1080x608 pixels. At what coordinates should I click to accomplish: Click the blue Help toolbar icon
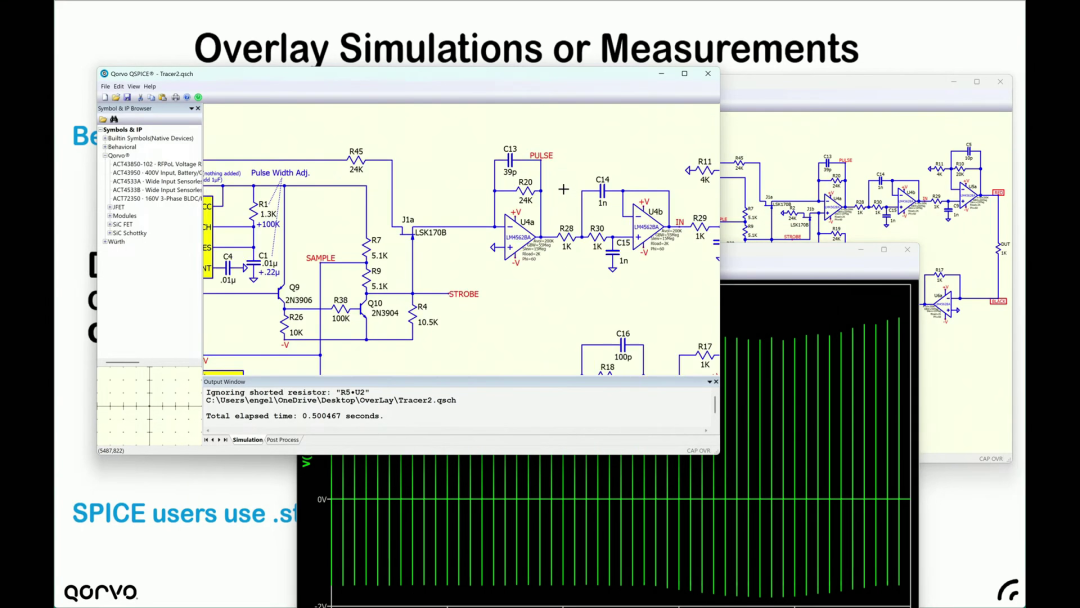[187, 97]
